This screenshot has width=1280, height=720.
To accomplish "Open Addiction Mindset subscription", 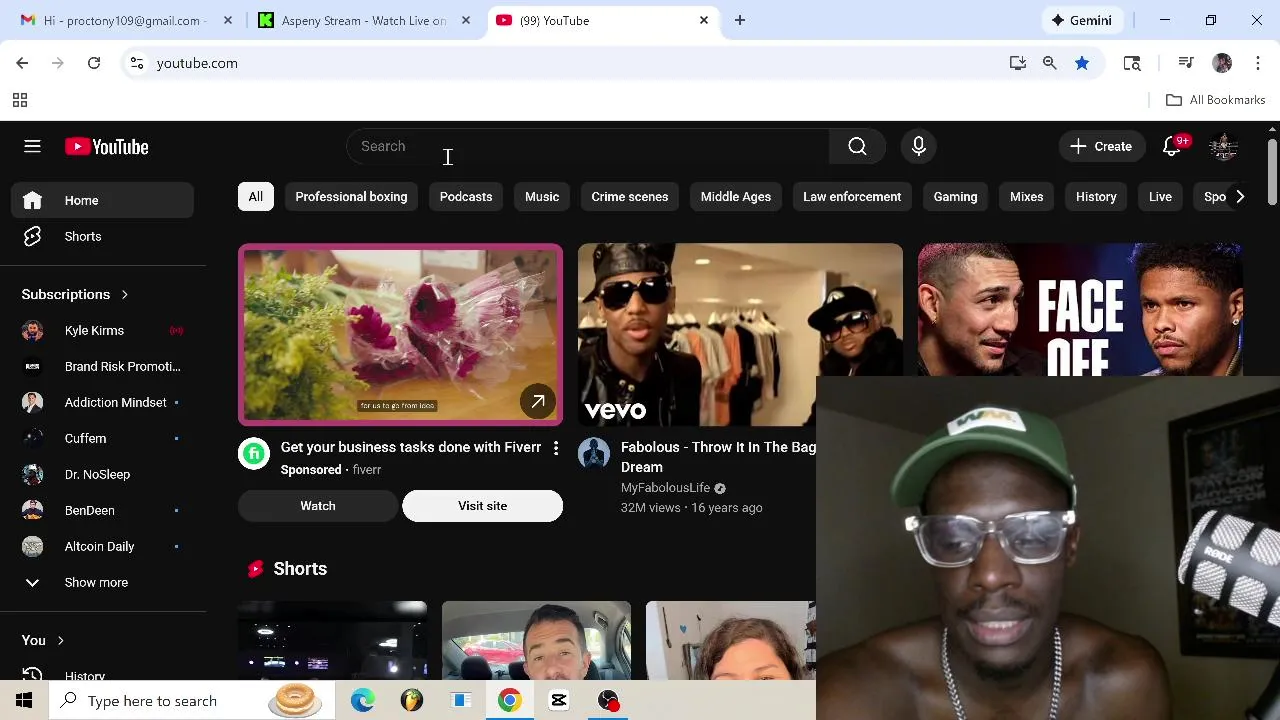I will coord(103,402).
